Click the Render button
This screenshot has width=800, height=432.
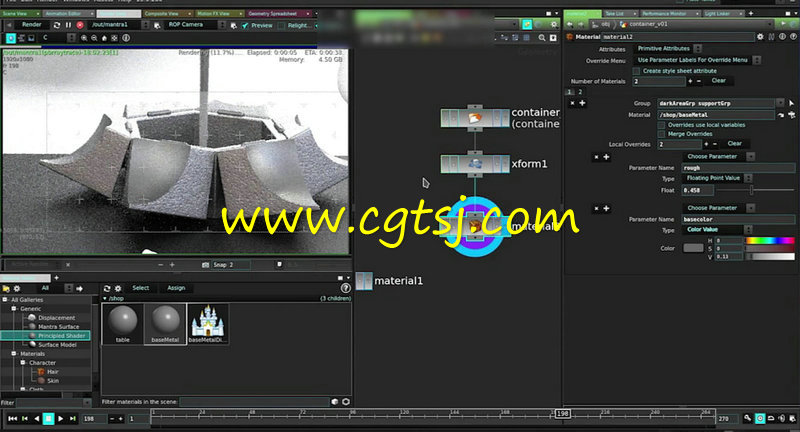click(x=32, y=24)
